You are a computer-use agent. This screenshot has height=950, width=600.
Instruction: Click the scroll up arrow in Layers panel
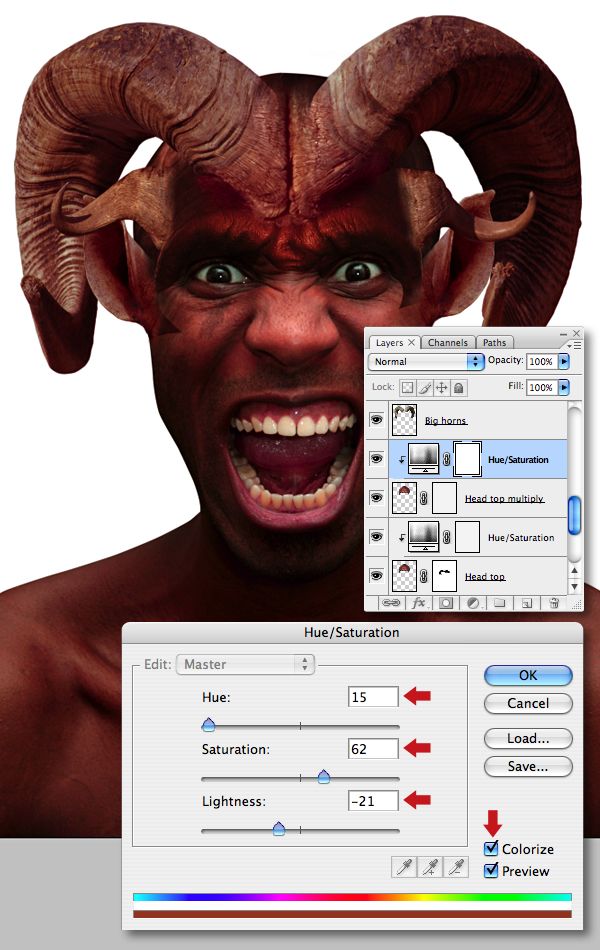pos(574,570)
